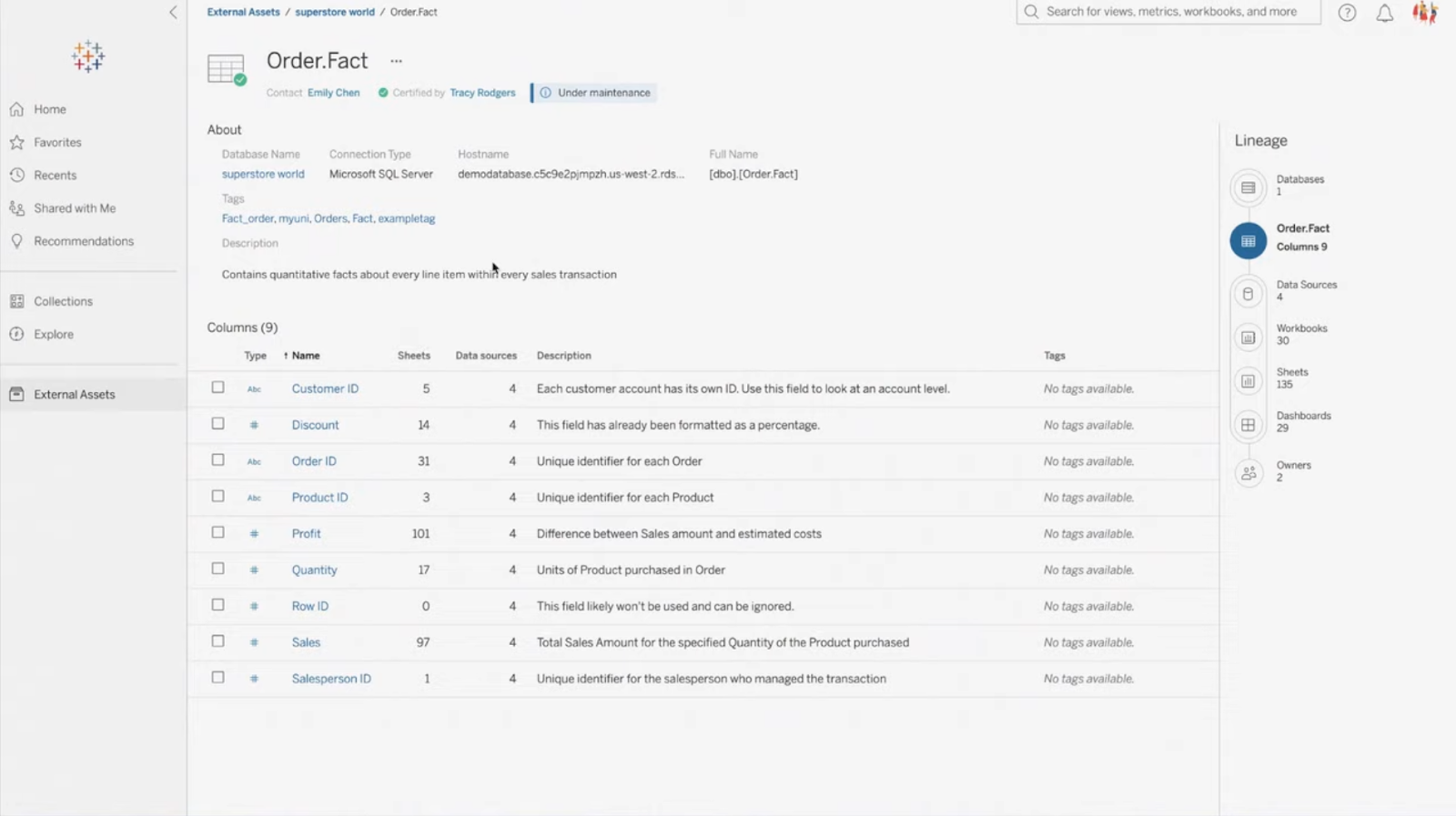Click the number type icon for Discount
The image size is (1456, 816).
tap(254, 426)
